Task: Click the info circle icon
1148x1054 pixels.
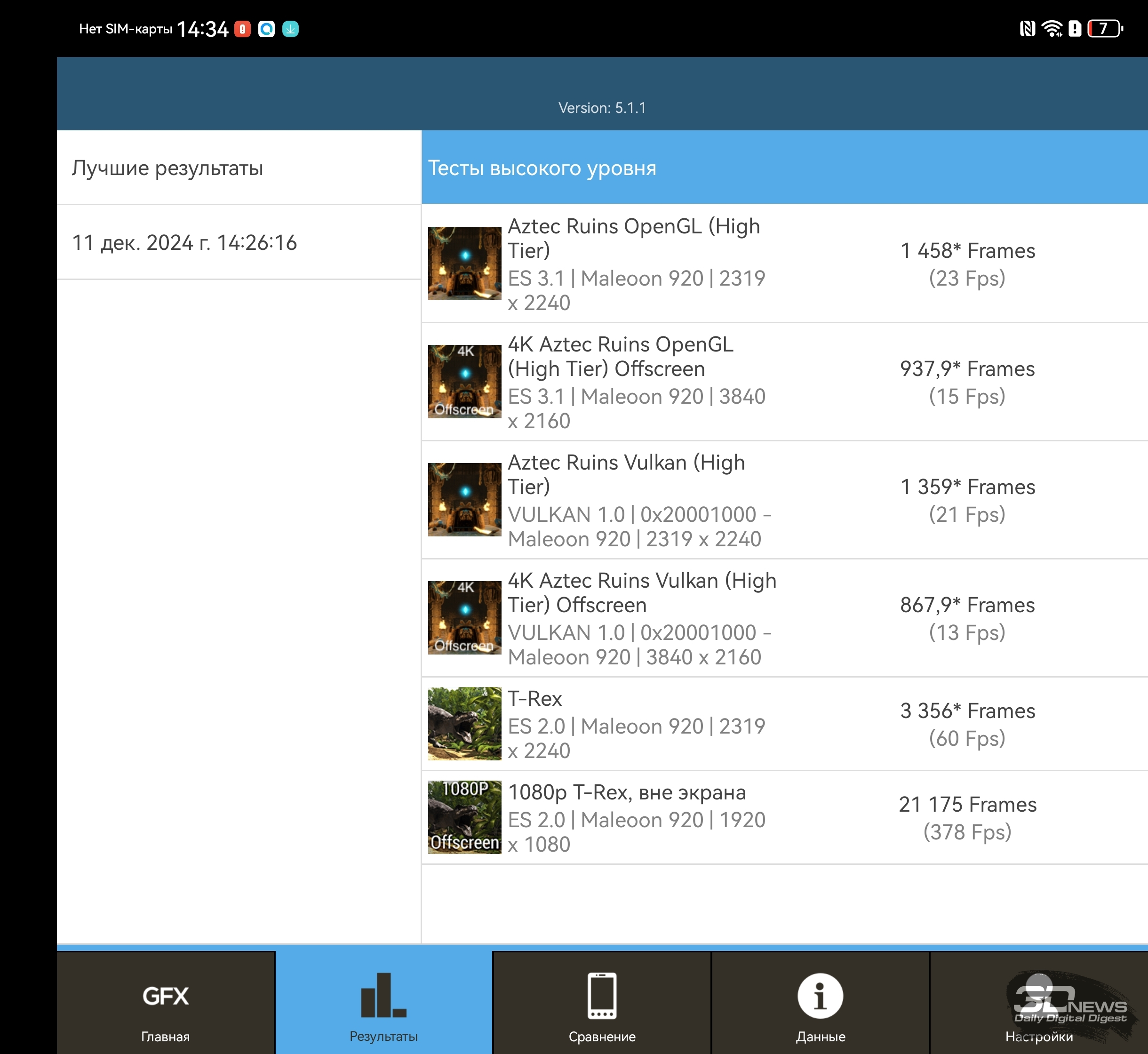Action: pos(820,996)
